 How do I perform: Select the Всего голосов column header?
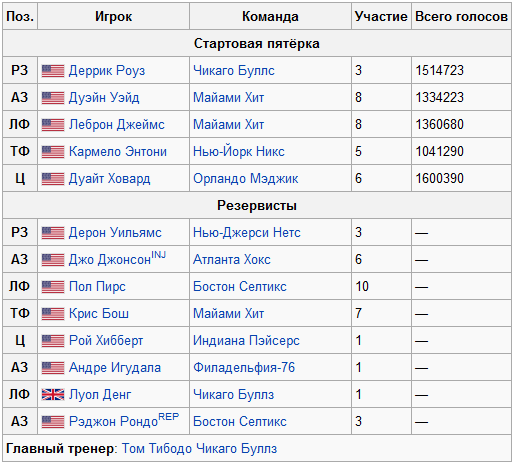click(461, 16)
